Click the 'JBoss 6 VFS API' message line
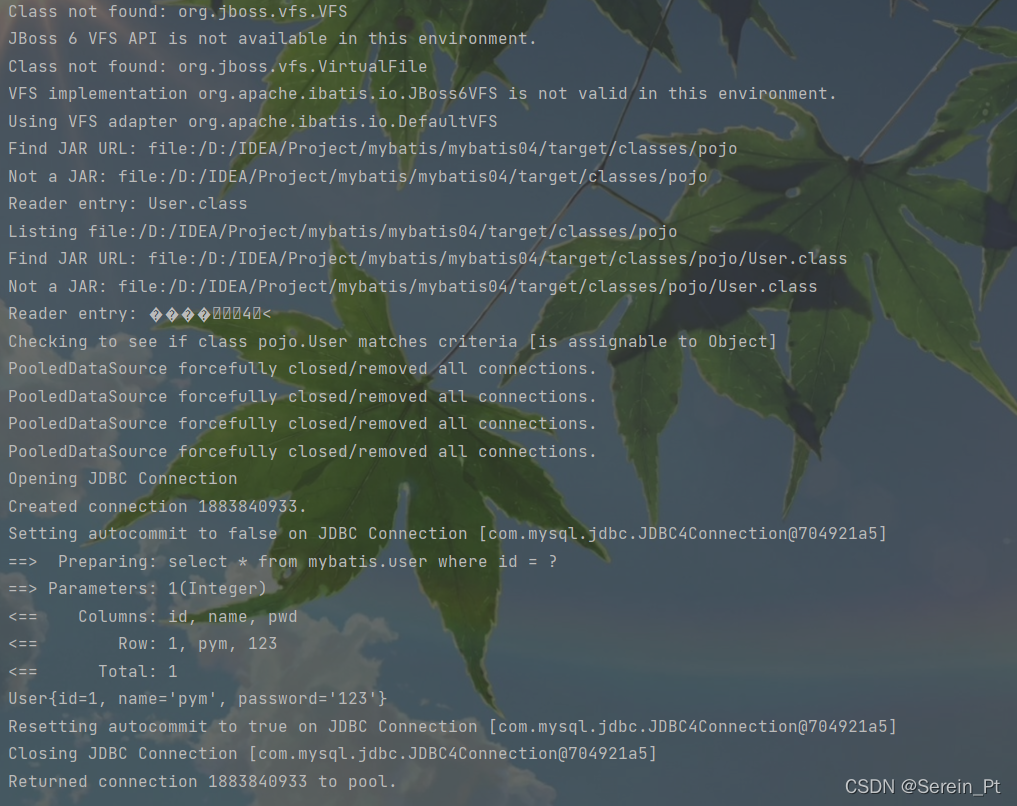 (272, 39)
